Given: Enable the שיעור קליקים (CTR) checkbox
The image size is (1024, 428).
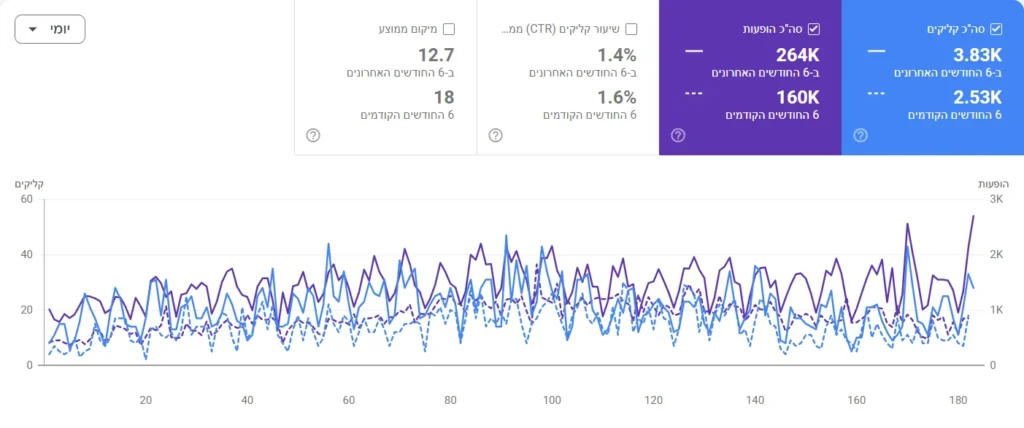Looking at the screenshot, I should pyautogui.click(x=631, y=29).
